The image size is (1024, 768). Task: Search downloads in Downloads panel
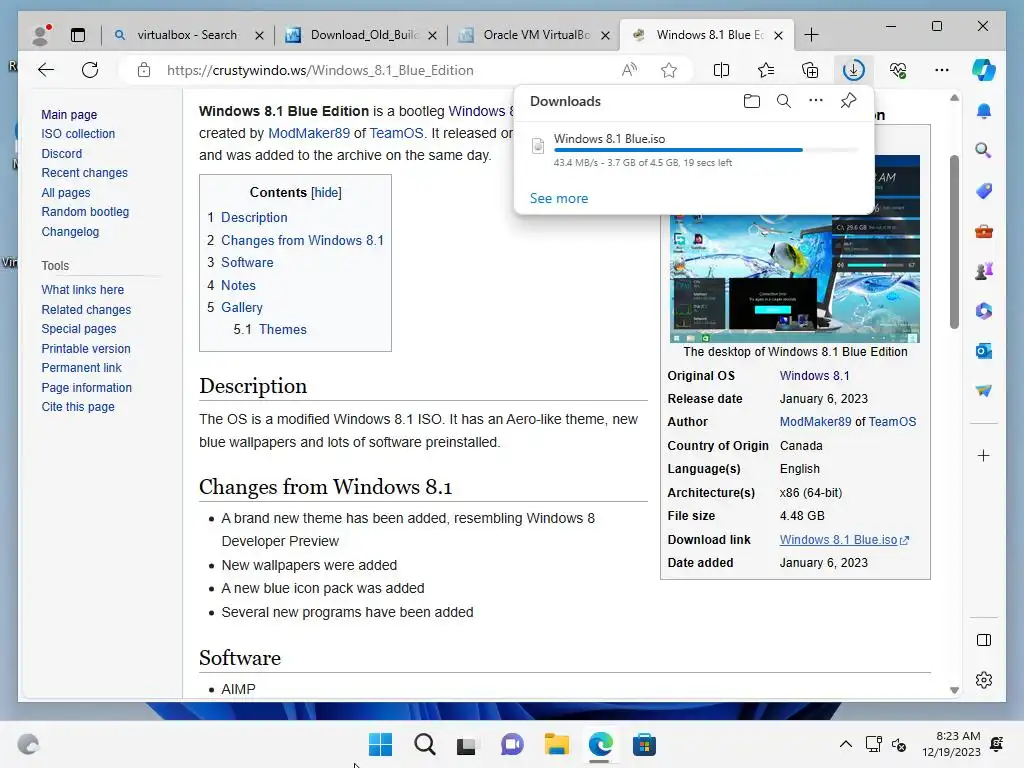point(784,101)
